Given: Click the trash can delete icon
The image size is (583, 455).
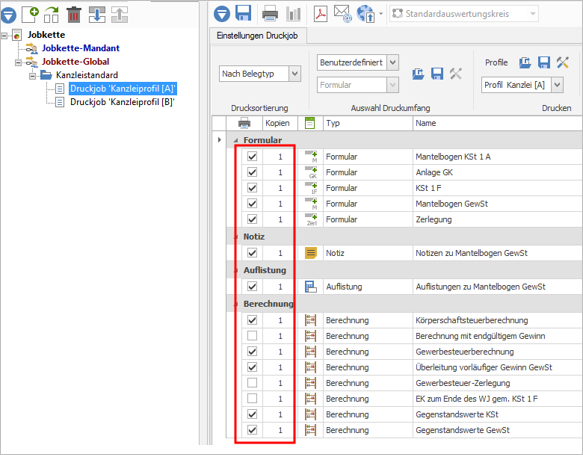Looking at the screenshot, I should point(74,14).
